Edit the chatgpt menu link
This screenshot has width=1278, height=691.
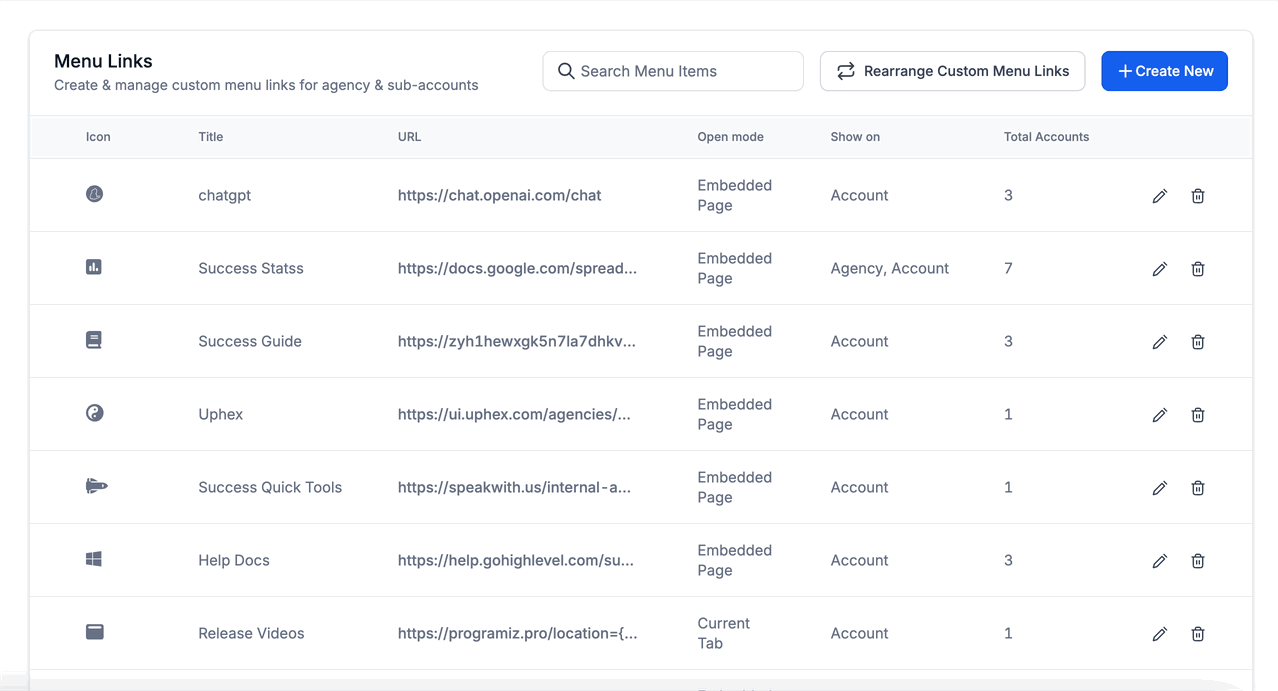click(x=1159, y=196)
